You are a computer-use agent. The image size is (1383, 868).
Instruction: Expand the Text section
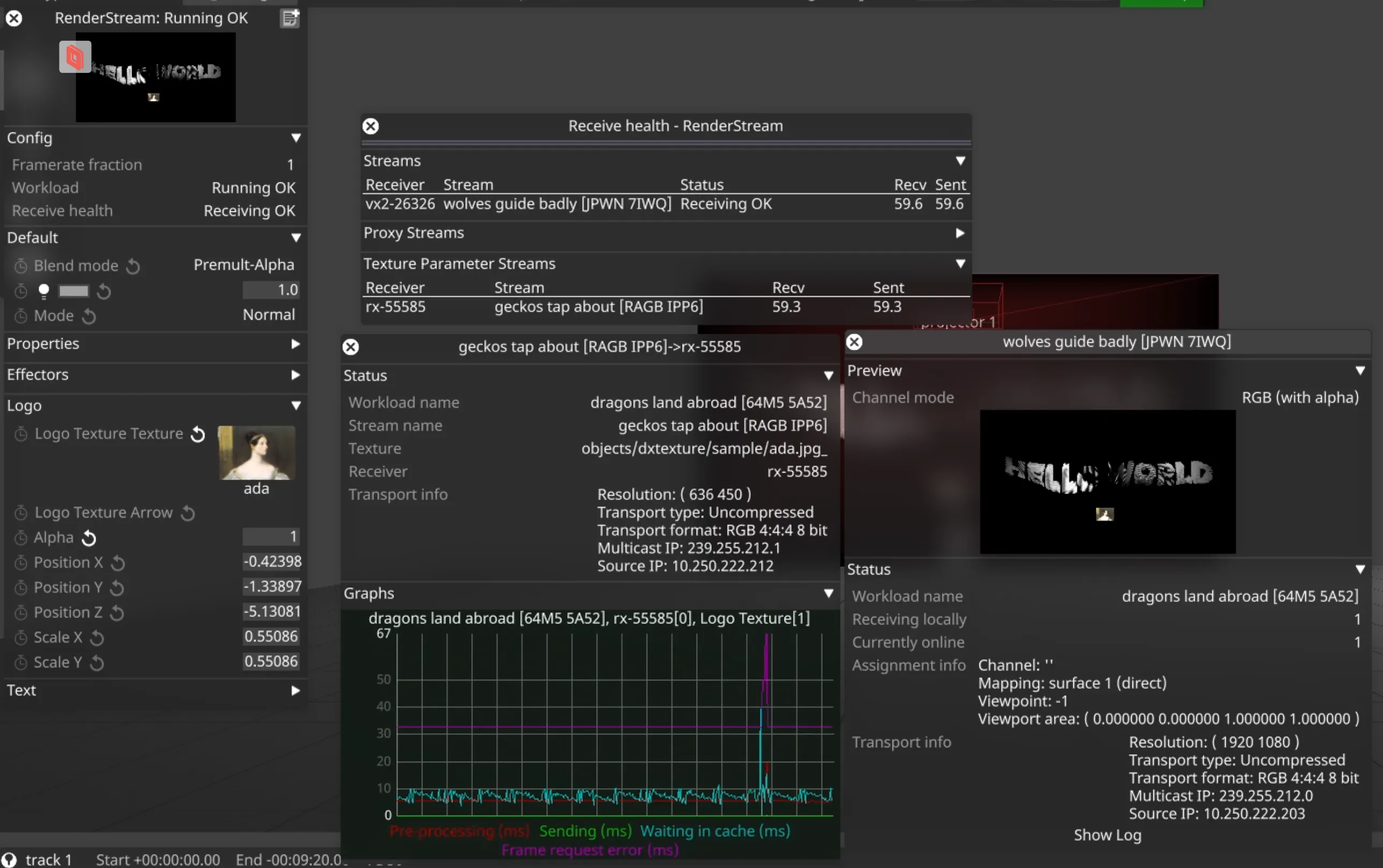[x=295, y=690]
